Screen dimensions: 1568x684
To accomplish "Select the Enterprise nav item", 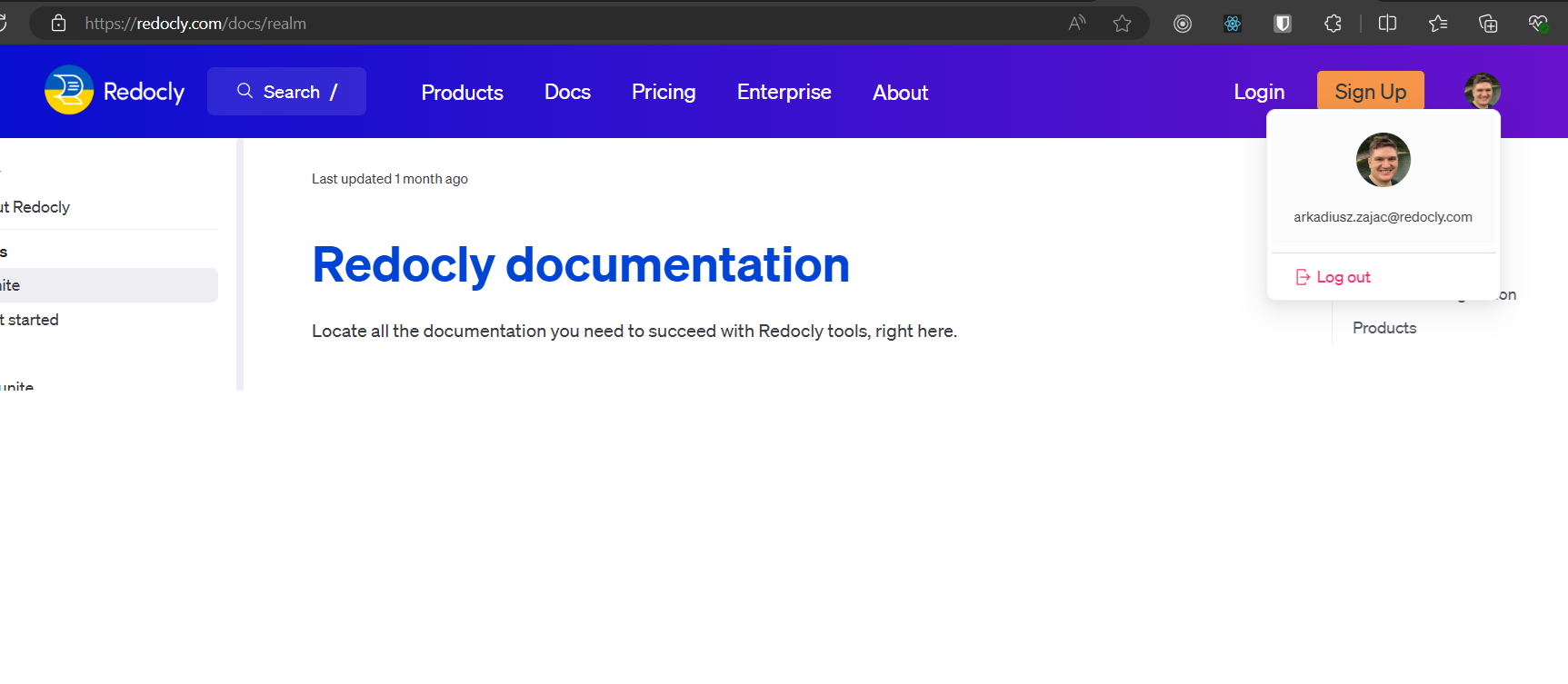I will pos(784,92).
